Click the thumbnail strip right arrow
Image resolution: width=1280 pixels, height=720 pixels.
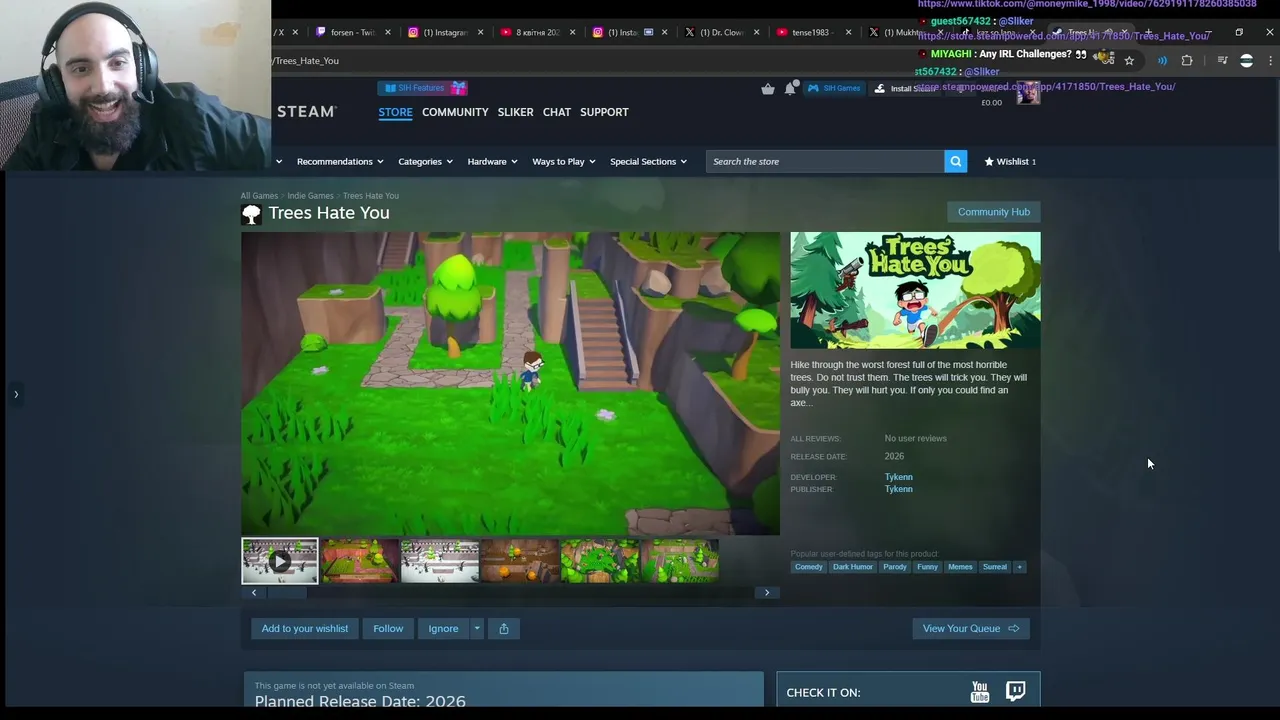[767, 593]
